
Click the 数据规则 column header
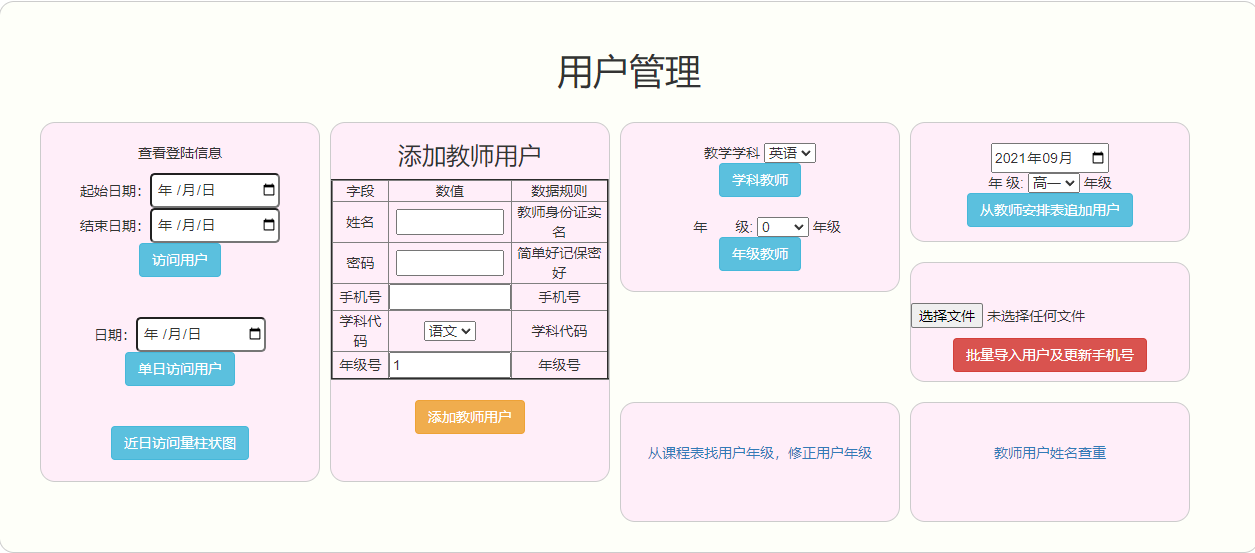(559, 191)
